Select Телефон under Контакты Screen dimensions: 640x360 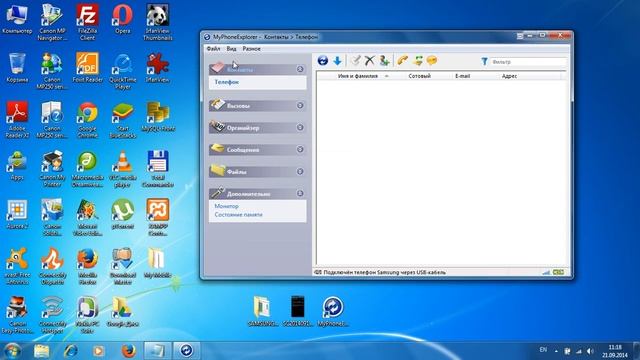227,82
